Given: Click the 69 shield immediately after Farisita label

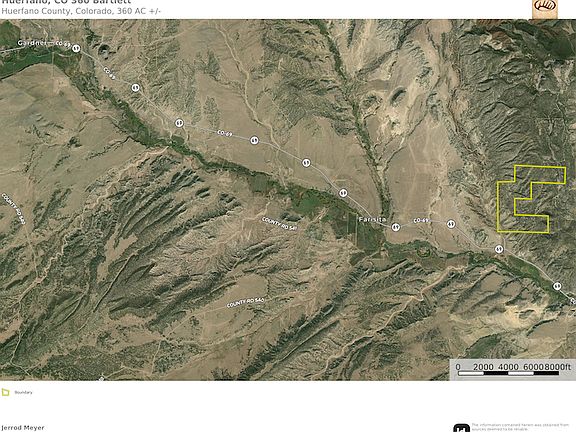Looking at the screenshot, I should tap(395, 227).
